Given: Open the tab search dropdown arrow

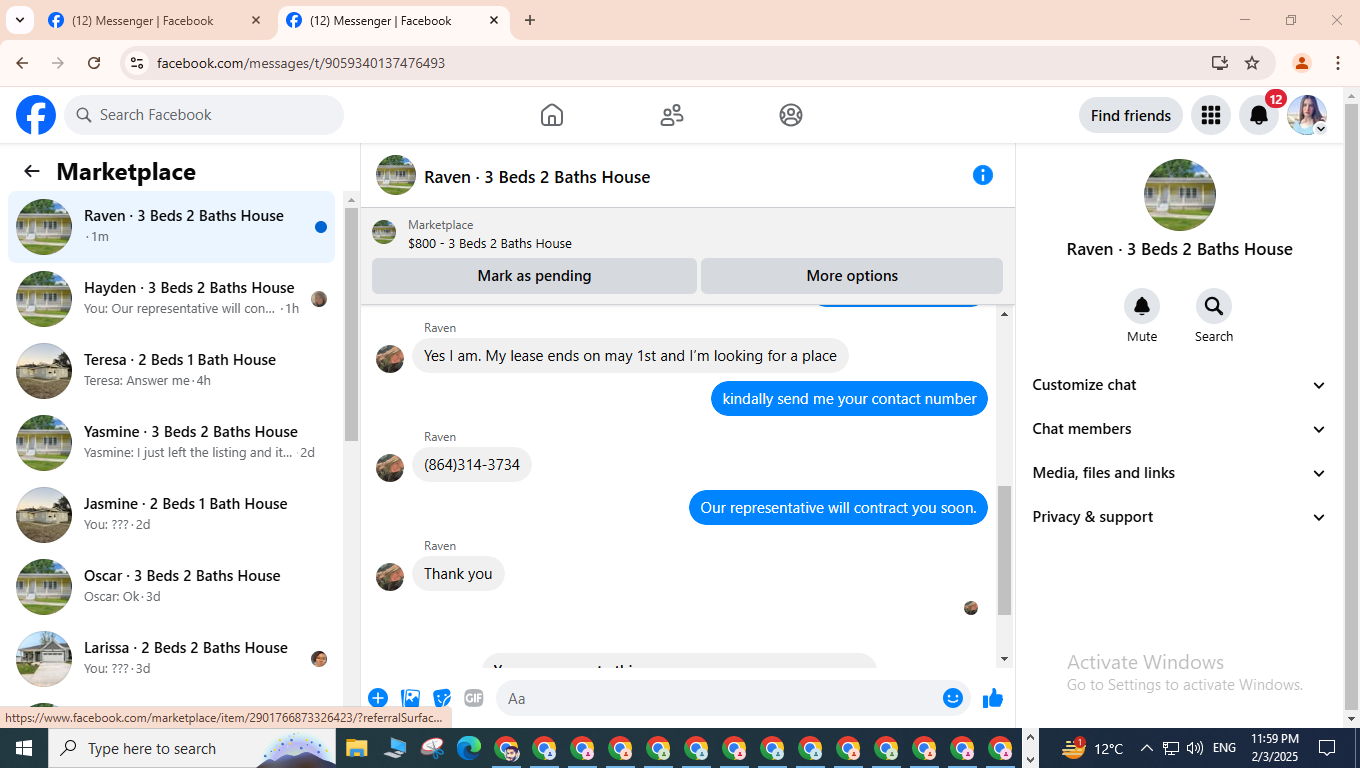Looking at the screenshot, I should point(19,20).
